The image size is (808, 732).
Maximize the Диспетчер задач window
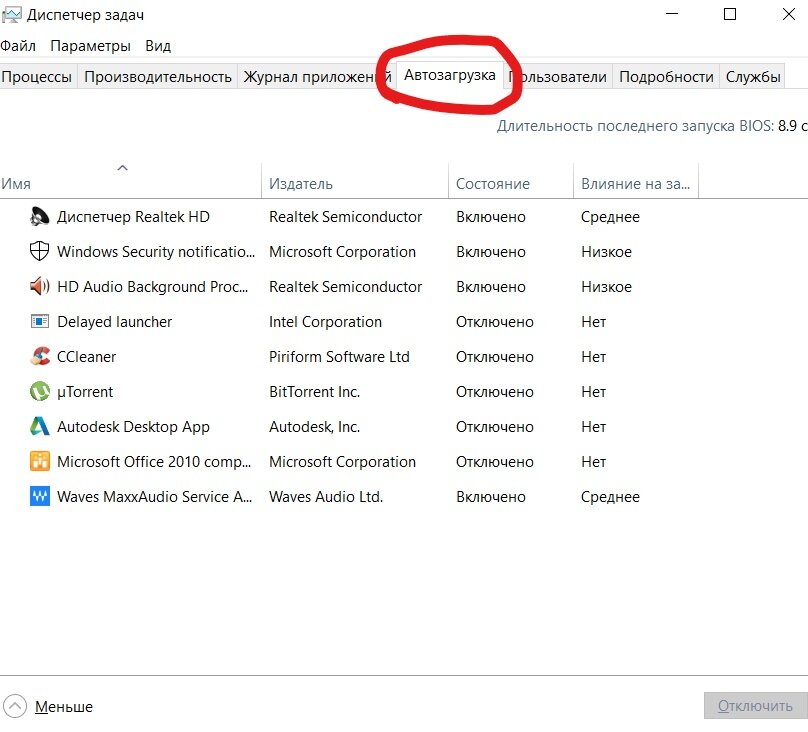tap(730, 14)
